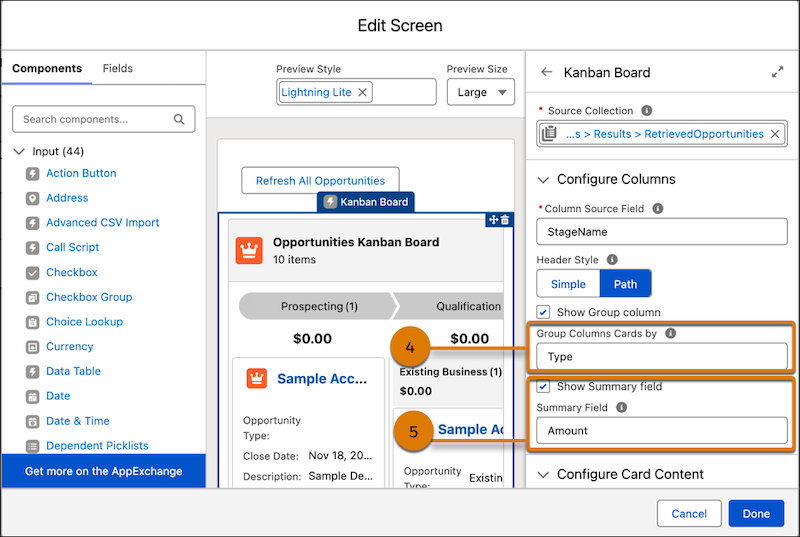Go back using the Kanban Board arrow
Image resolution: width=800 pixels, height=537 pixels.
coord(546,72)
